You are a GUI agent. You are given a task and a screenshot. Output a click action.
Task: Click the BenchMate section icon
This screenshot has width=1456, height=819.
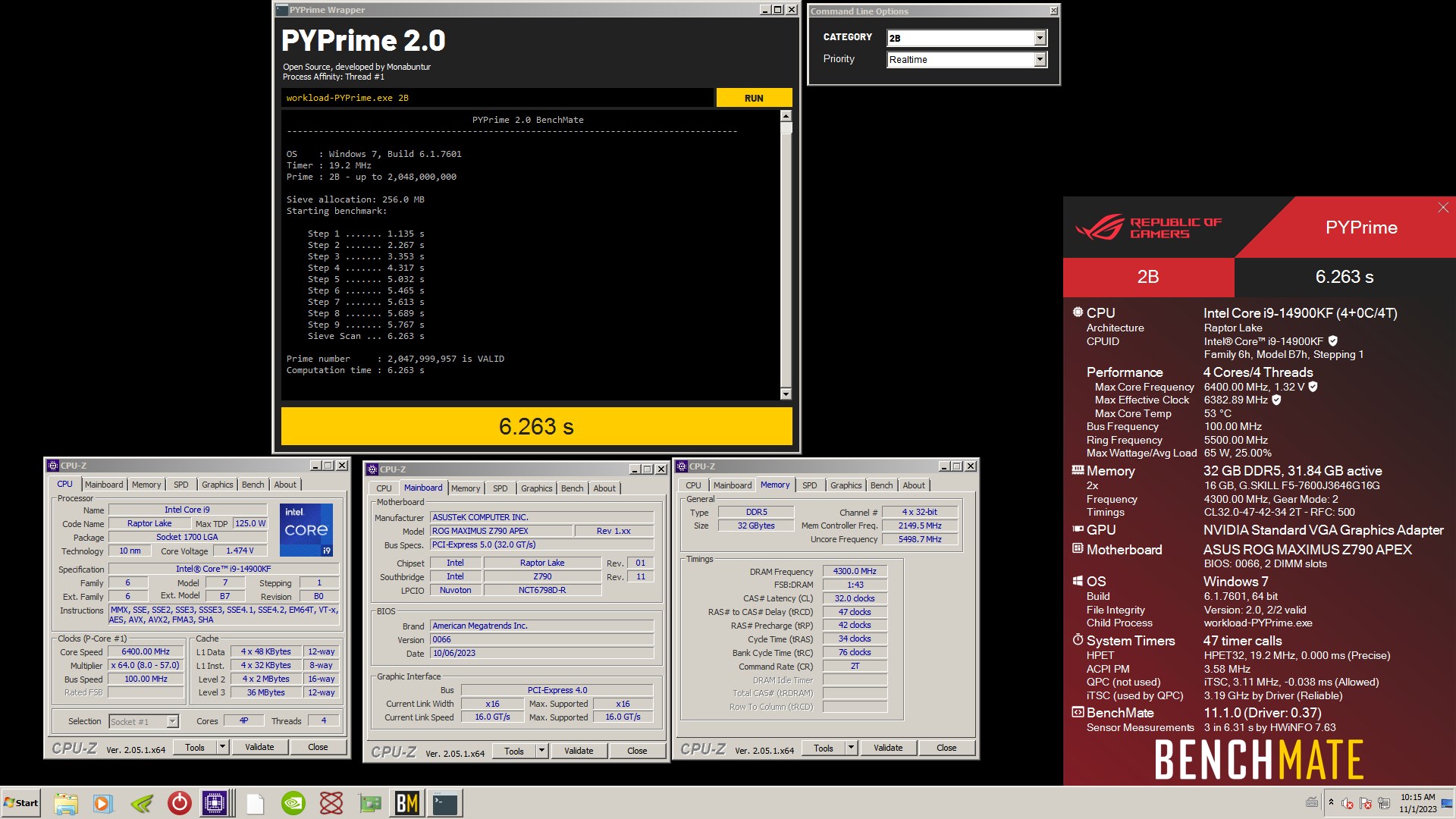[x=1078, y=712]
